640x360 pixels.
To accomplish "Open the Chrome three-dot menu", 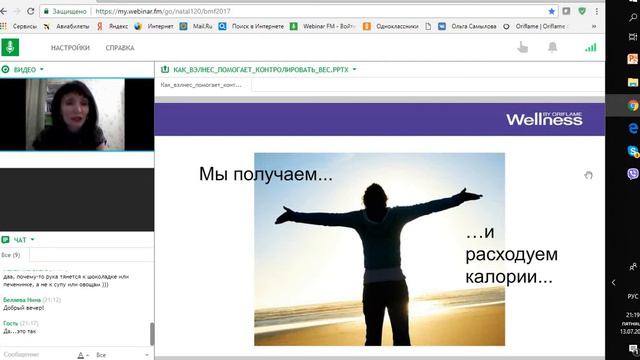I will coord(597,11).
